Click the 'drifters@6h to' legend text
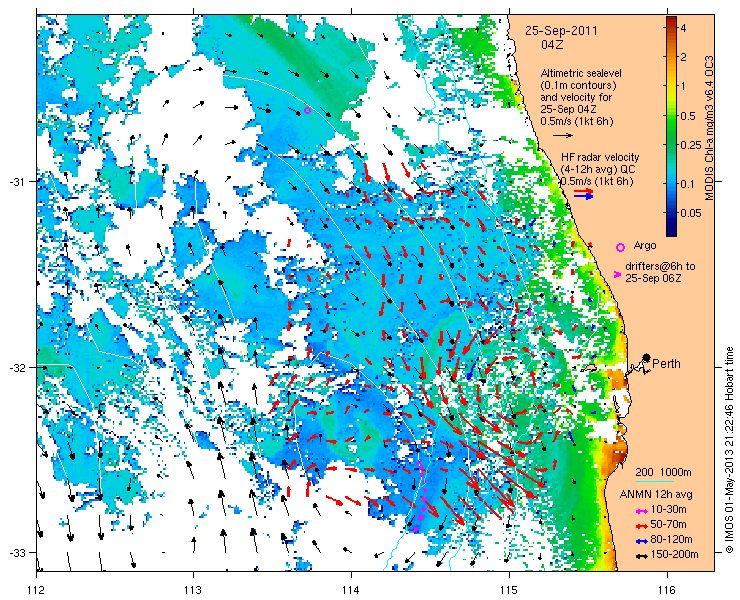Screen dimensions: 740x600 pos(660,267)
